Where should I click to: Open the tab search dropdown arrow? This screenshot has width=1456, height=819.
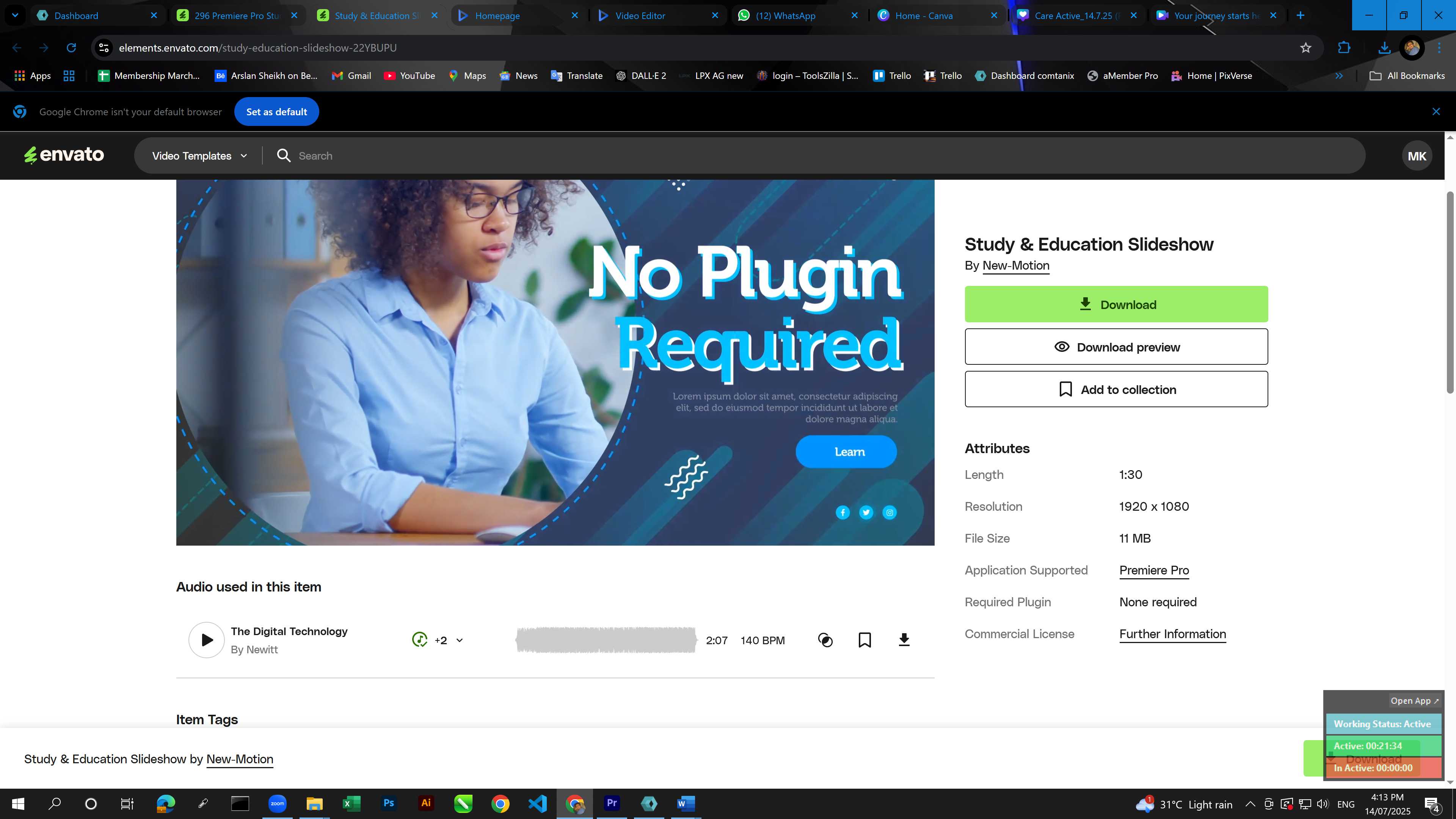pyautogui.click(x=15, y=15)
